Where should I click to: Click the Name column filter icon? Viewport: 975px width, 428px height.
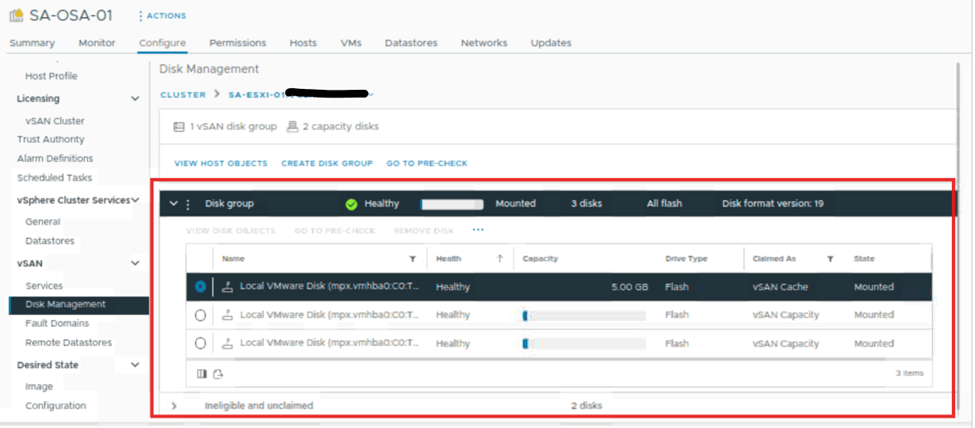413,259
